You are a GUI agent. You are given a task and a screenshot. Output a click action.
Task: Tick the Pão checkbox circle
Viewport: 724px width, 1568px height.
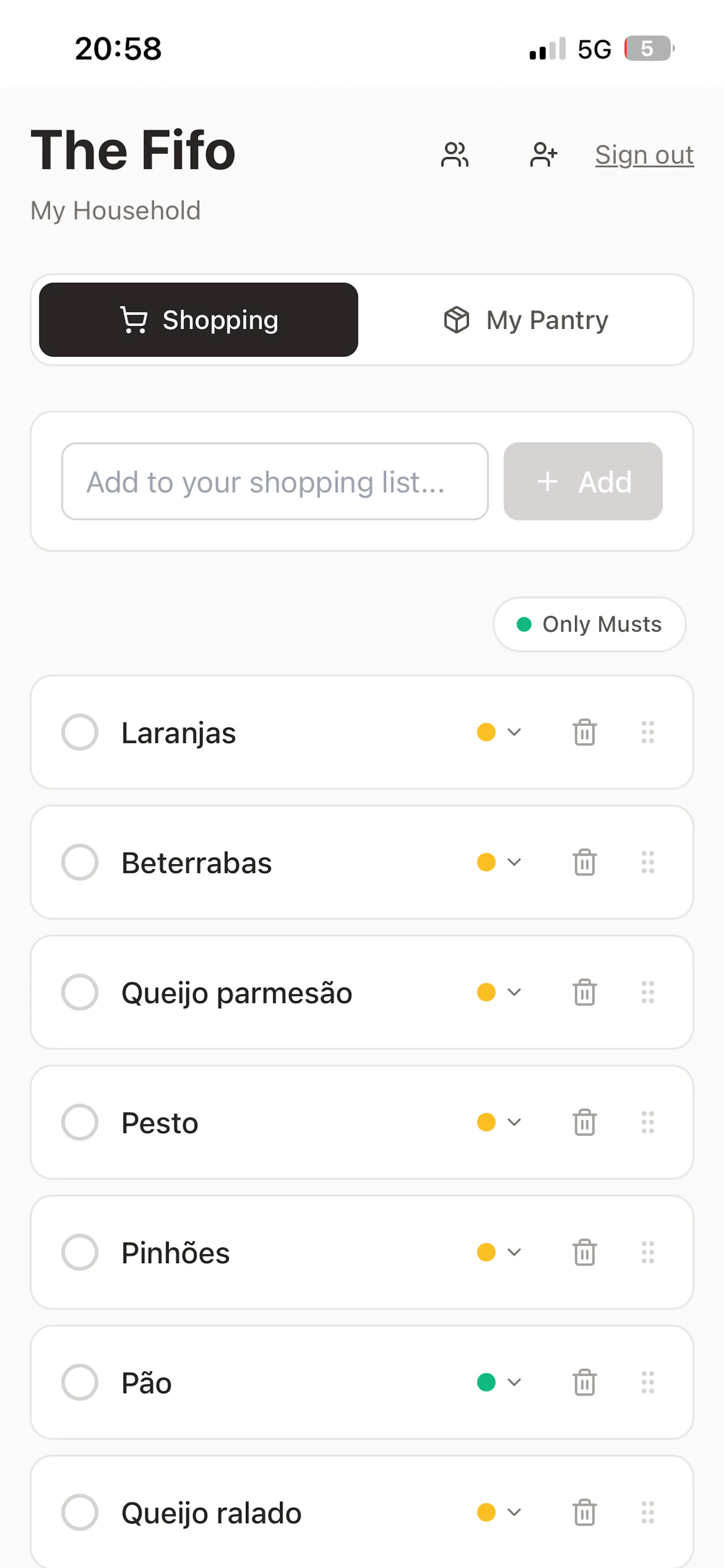pos(80,1382)
